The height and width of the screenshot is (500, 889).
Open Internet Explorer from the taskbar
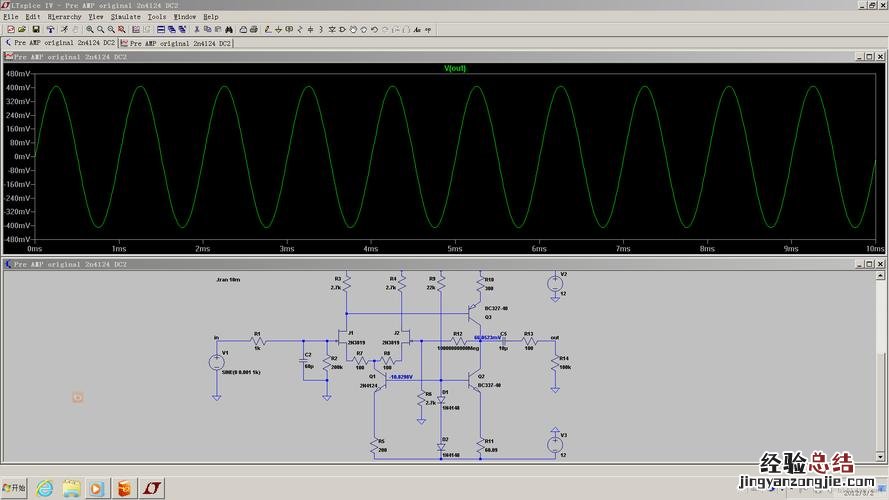click(x=45, y=488)
